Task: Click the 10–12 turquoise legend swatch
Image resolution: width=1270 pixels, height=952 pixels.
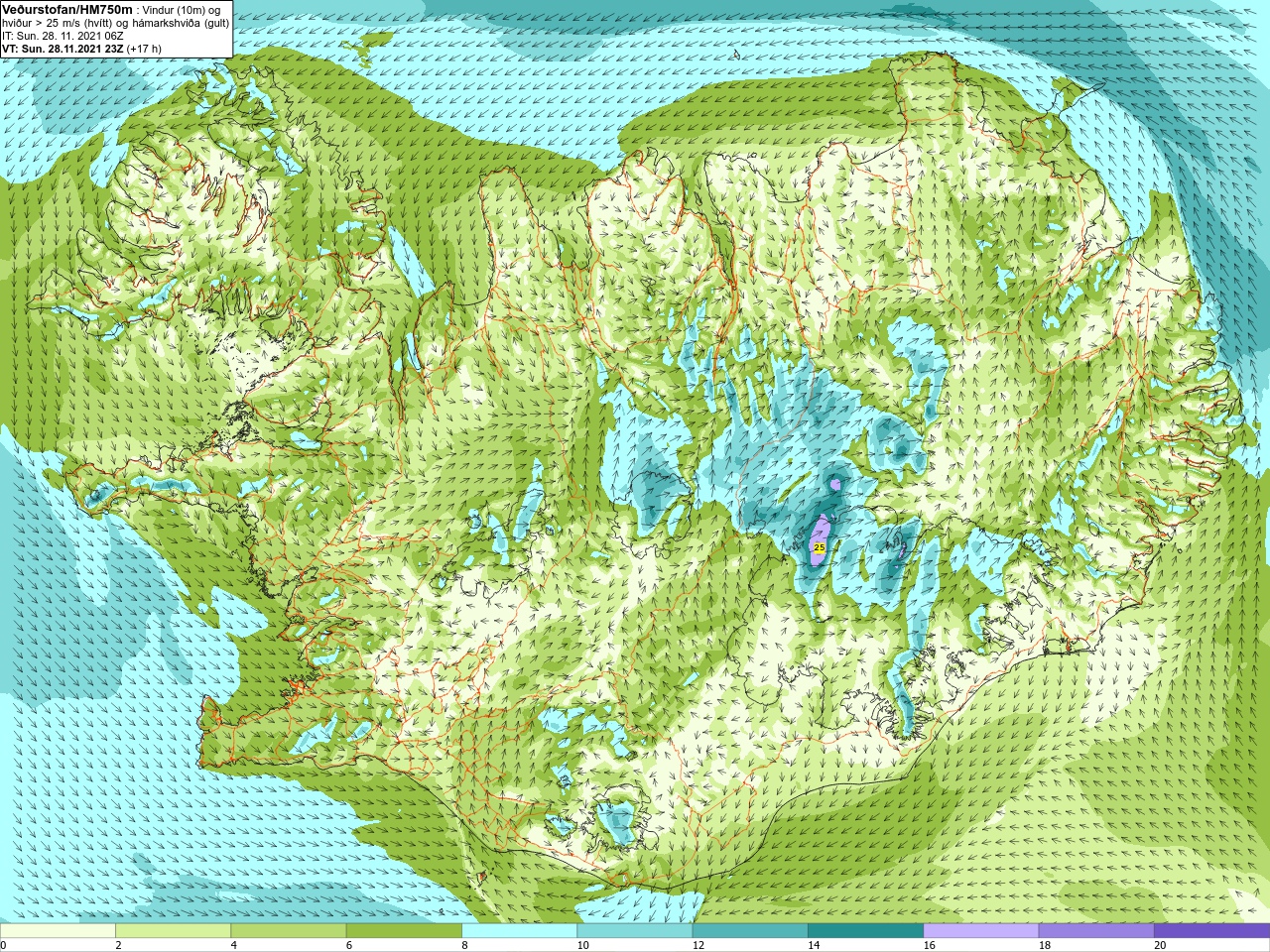Action: click(634, 931)
